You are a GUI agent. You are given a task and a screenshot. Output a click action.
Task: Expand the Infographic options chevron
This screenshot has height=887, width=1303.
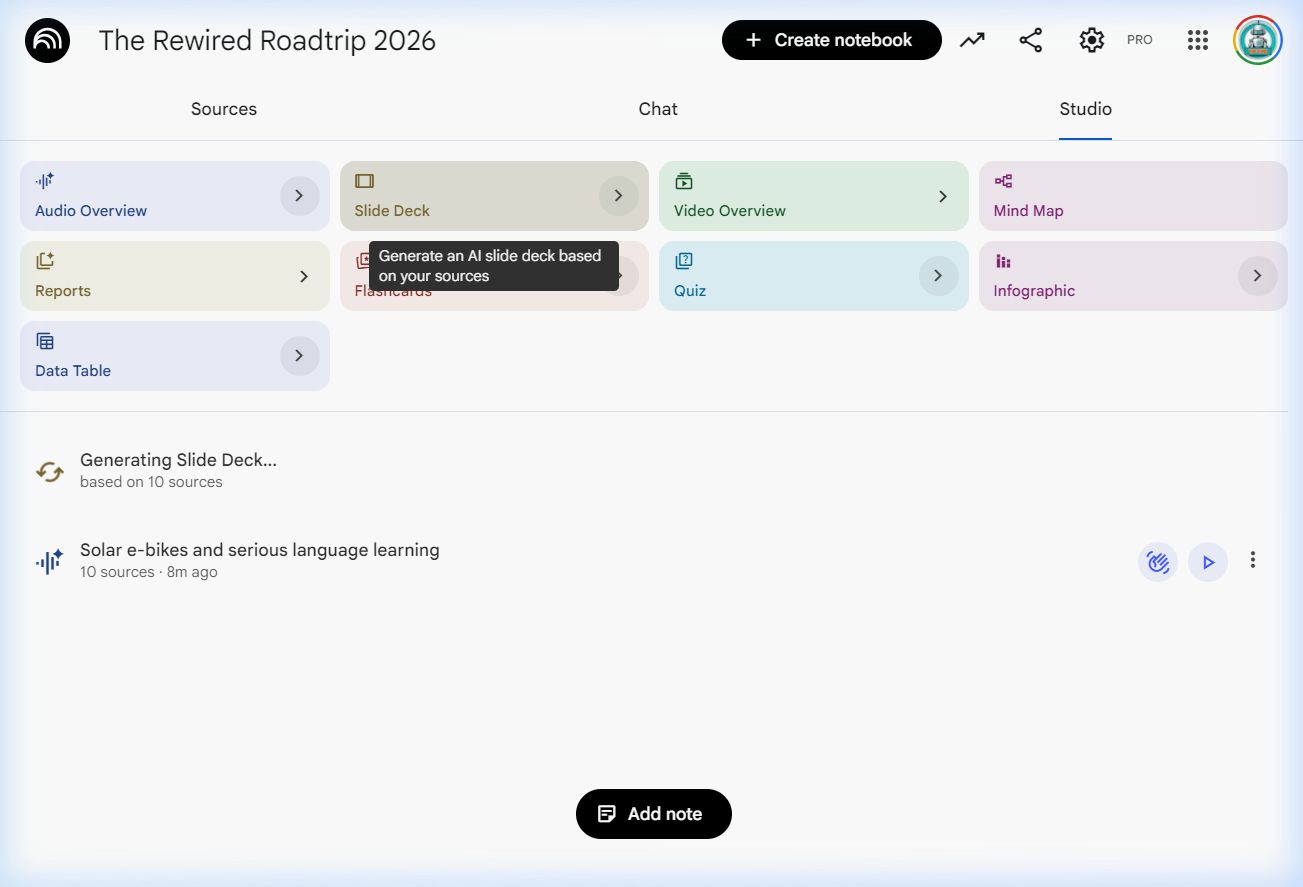pyautogui.click(x=1257, y=276)
